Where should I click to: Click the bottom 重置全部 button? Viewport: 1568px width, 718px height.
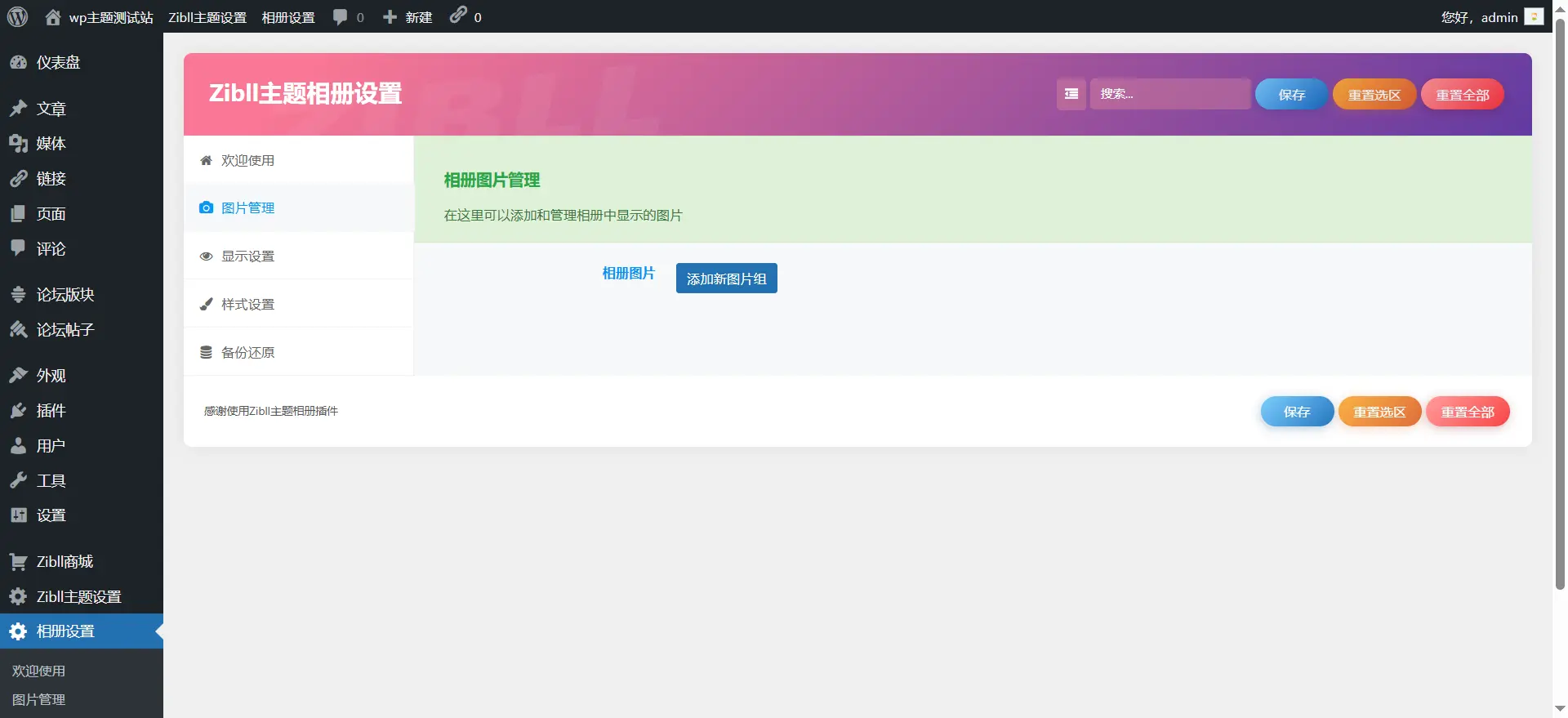(x=1467, y=412)
